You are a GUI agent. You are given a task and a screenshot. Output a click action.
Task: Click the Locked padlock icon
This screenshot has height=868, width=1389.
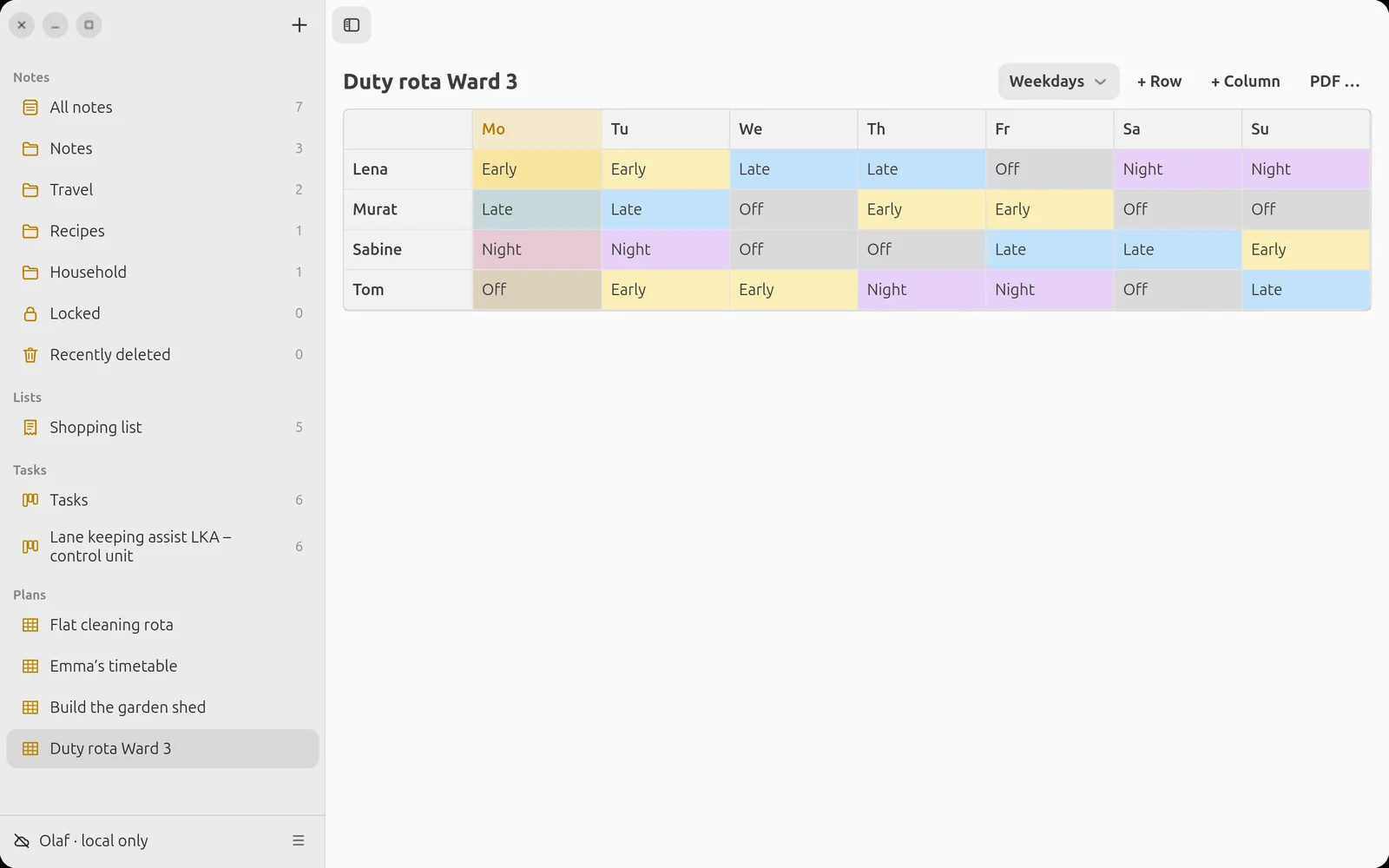[x=30, y=313]
